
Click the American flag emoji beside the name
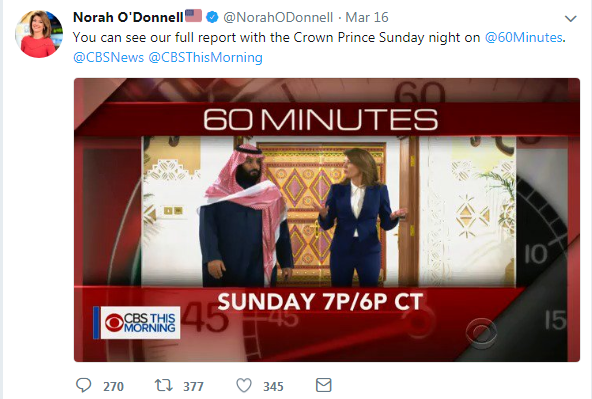[193, 16]
